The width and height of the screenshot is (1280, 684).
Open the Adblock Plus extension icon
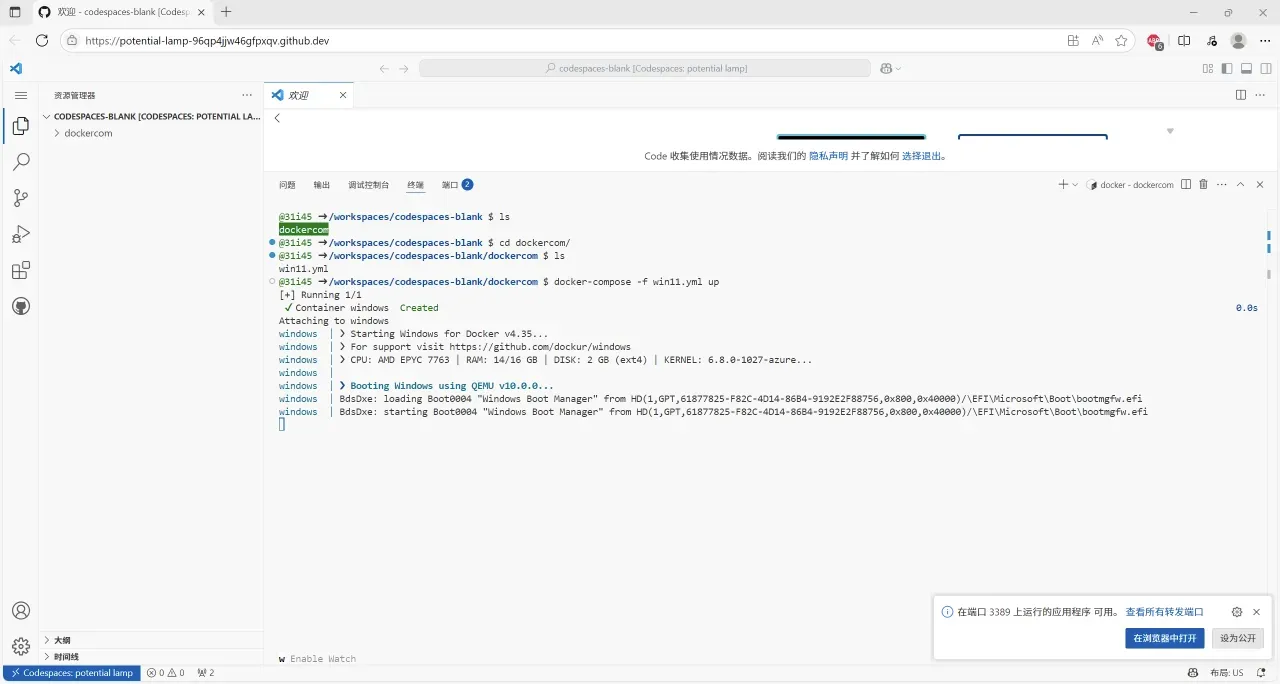pyautogui.click(x=1154, y=41)
